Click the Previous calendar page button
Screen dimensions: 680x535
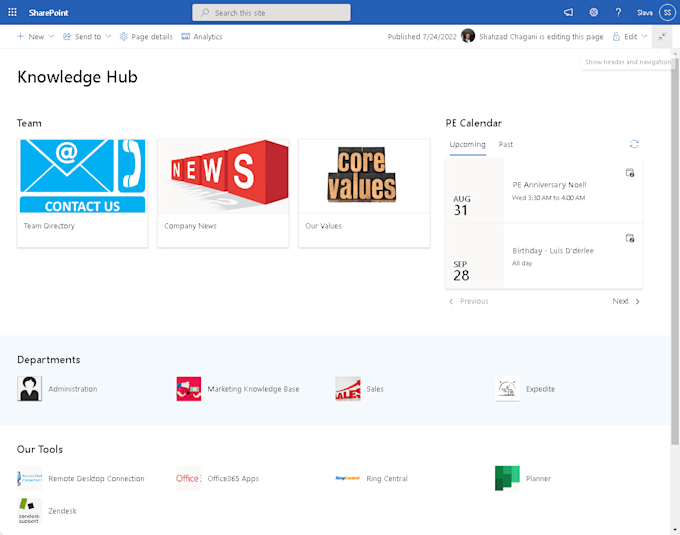click(468, 301)
